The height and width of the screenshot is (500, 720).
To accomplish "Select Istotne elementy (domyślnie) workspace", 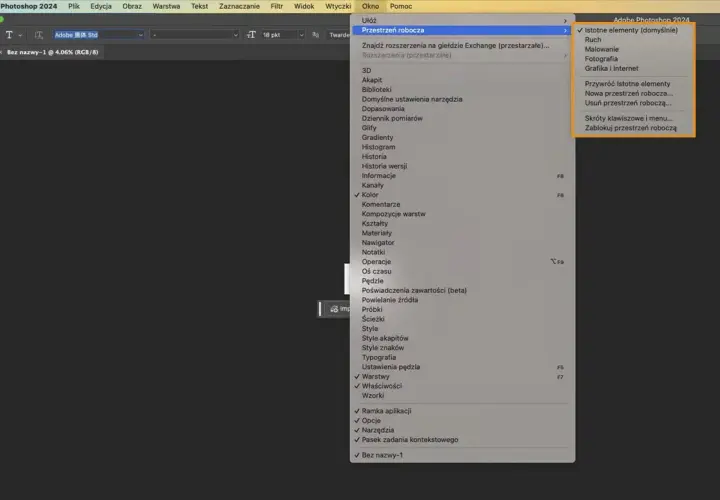I will (x=633, y=30).
